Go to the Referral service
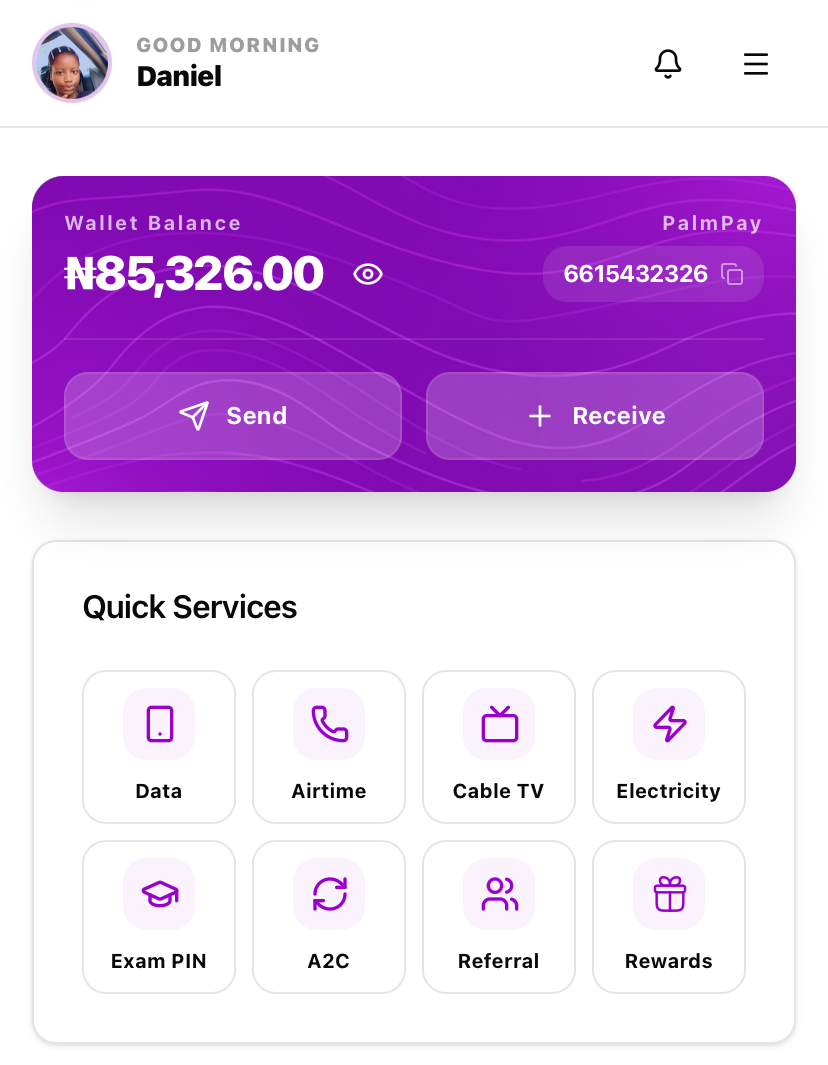This screenshot has height=1065, width=828. pyautogui.click(x=499, y=916)
